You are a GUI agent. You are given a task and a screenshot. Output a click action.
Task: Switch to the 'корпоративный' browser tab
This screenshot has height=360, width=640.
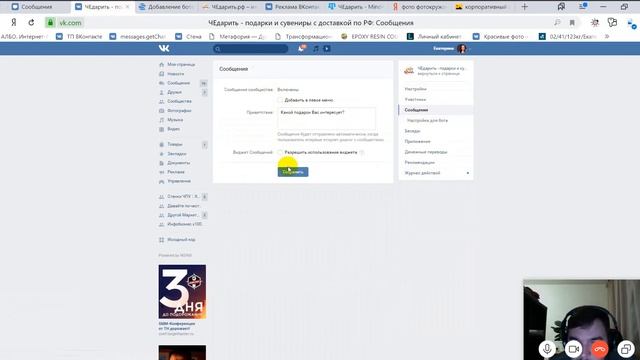(482, 7)
